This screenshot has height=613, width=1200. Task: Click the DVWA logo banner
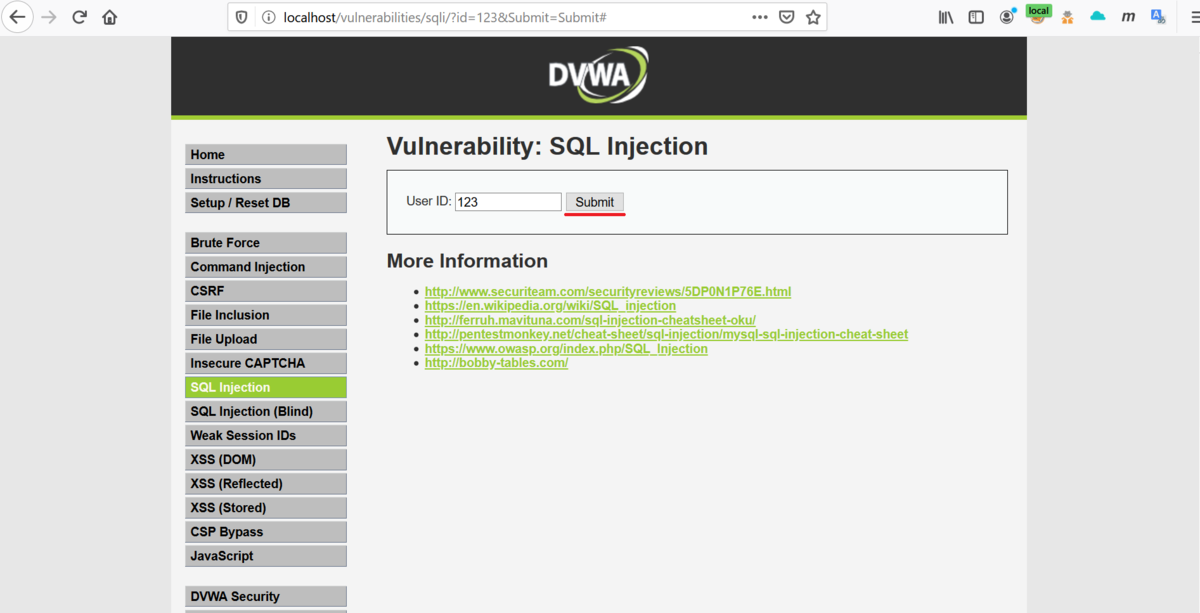(x=598, y=76)
